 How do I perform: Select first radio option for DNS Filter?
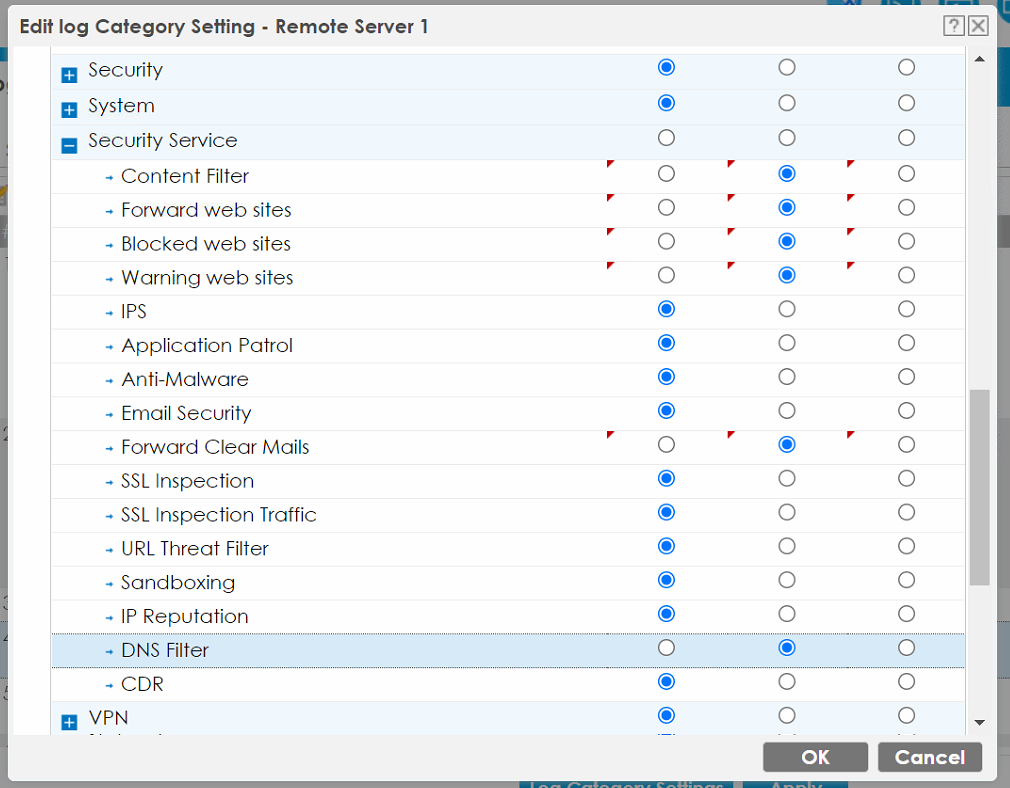pyautogui.click(x=666, y=648)
